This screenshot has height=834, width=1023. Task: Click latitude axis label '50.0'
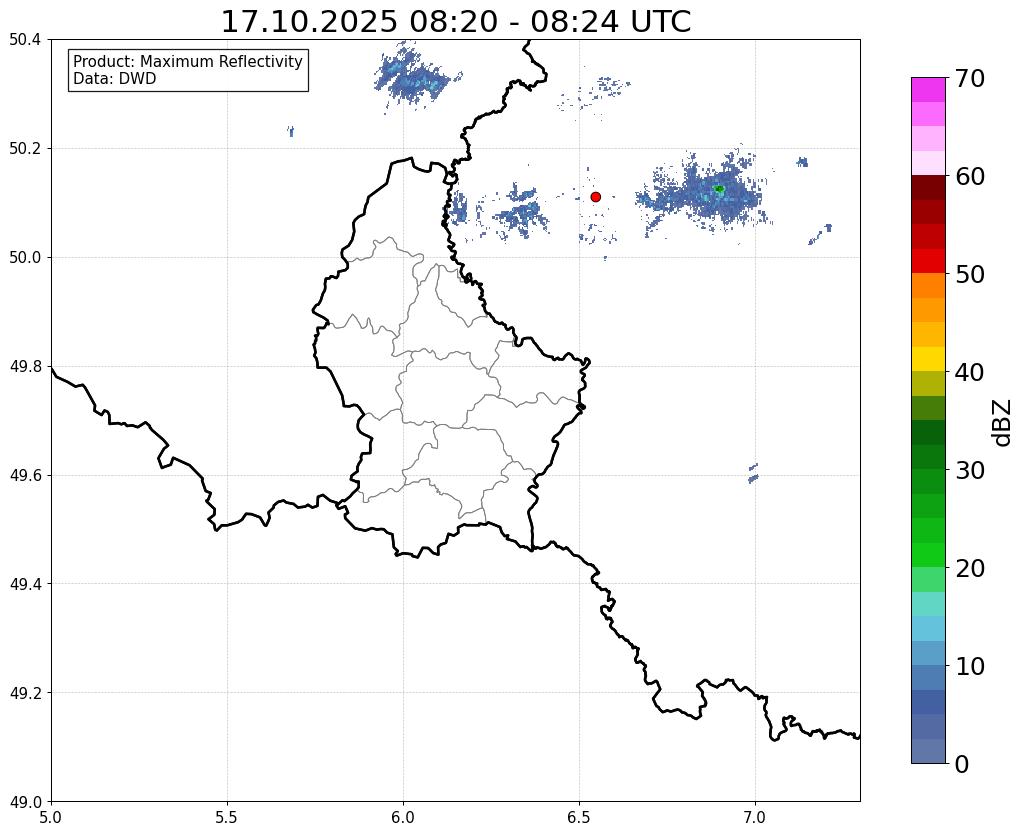pos(25,258)
